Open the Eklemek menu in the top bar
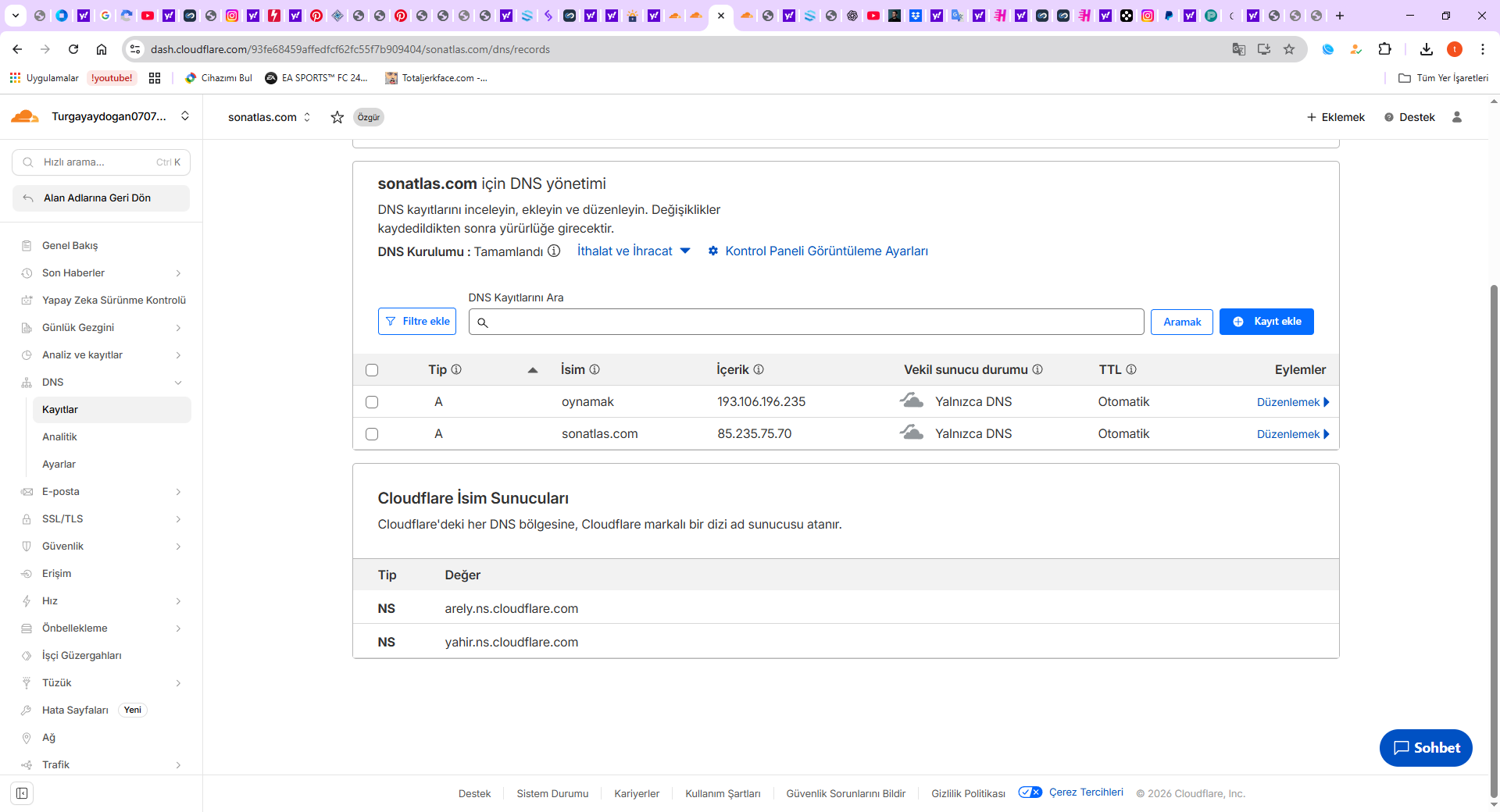Image resolution: width=1500 pixels, height=812 pixels. [1335, 117]
